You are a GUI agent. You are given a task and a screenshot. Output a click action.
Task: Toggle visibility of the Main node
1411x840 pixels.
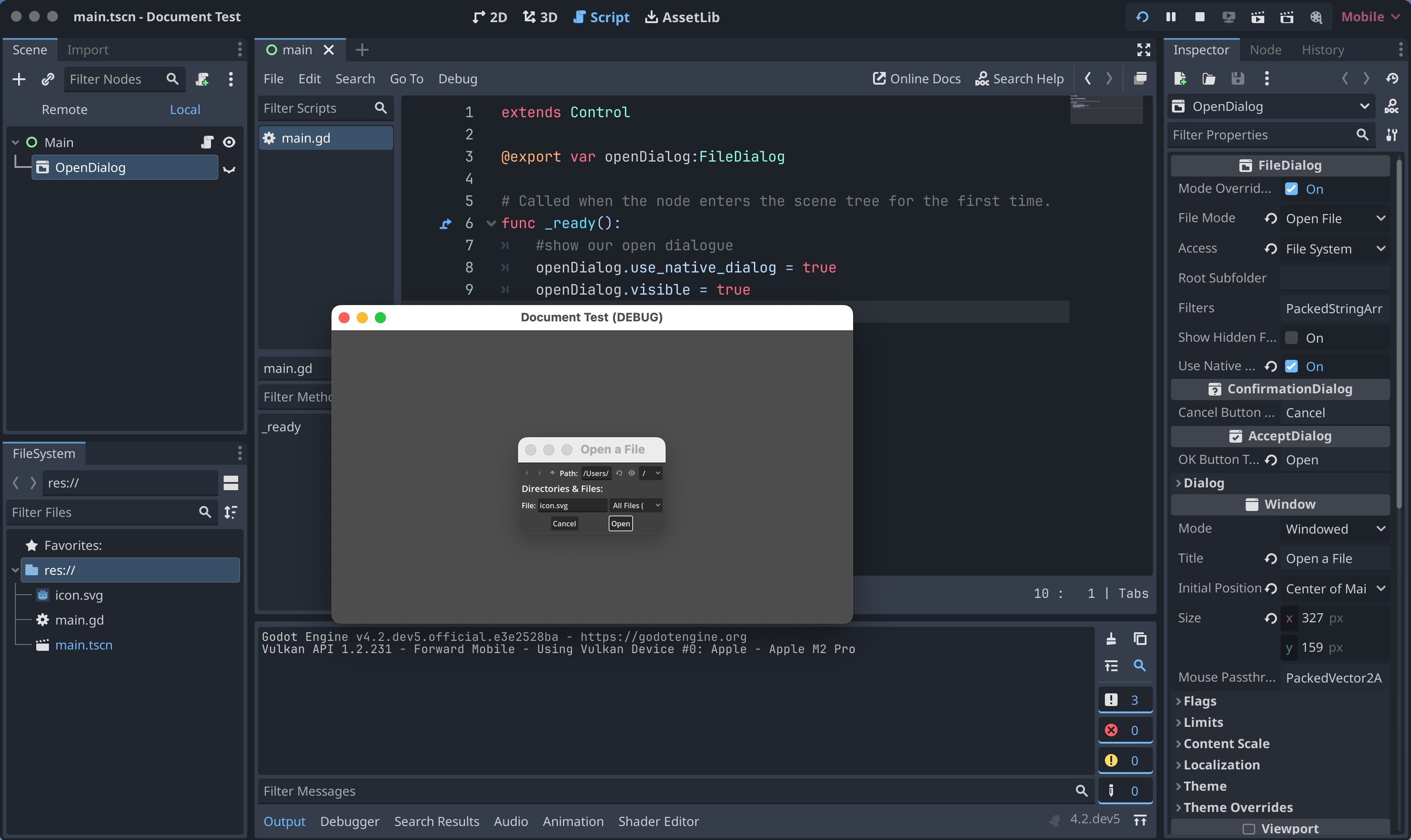point(229,142)
